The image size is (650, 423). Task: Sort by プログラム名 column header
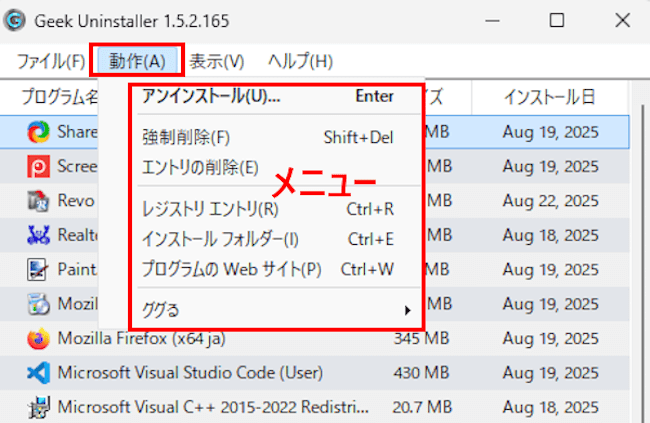[60, 97]
